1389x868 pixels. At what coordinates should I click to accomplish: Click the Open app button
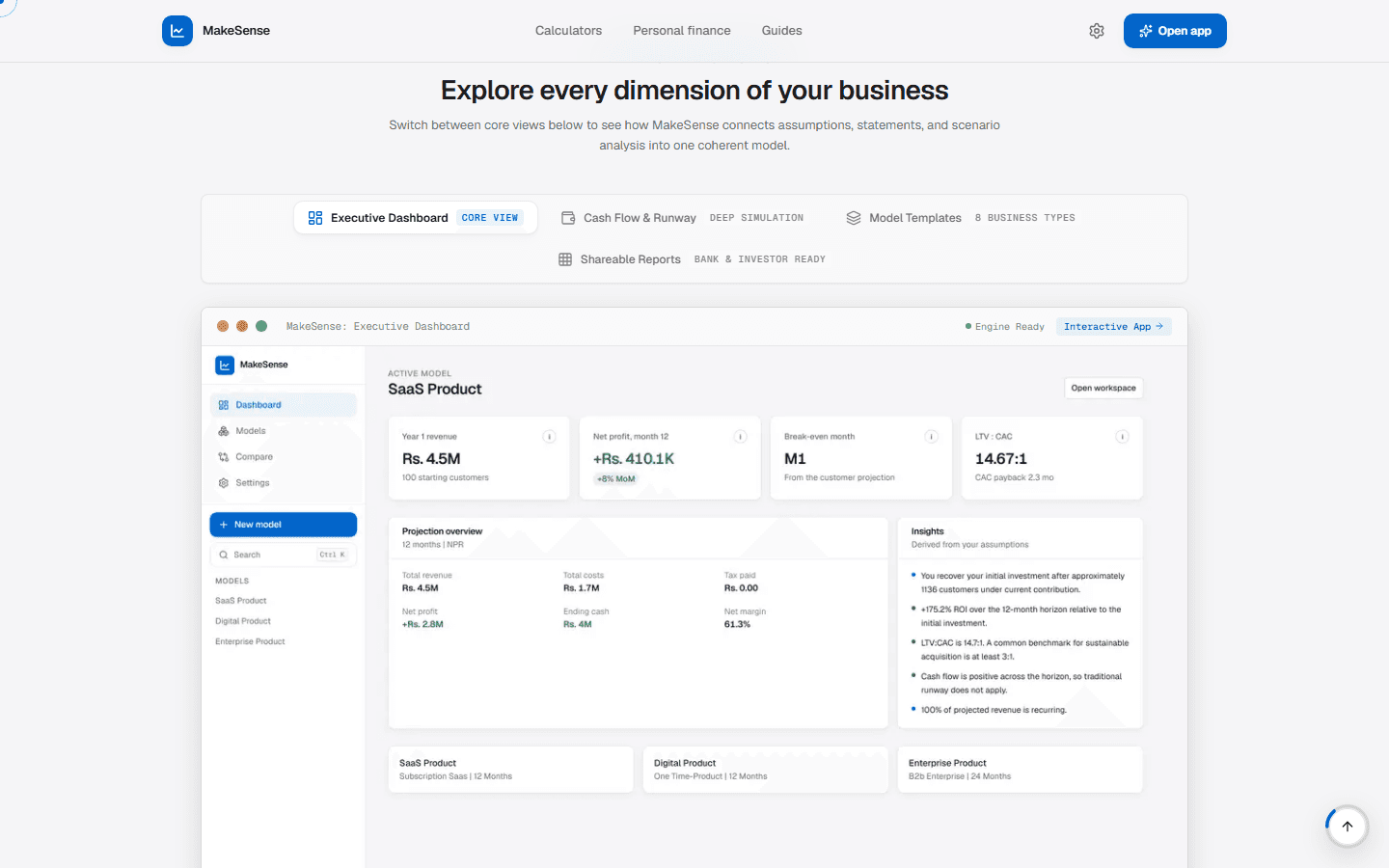point(1175,31)
